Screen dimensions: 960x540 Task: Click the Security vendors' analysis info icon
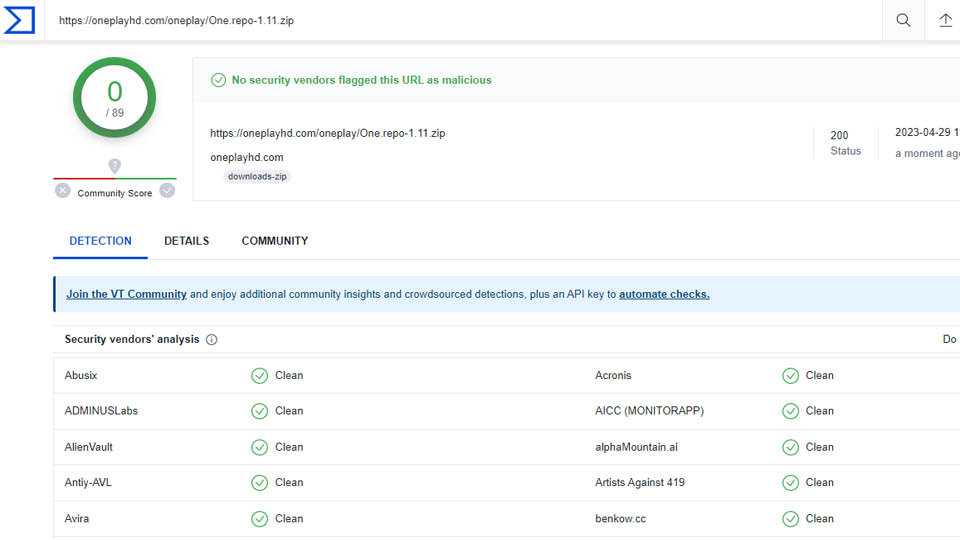pos(212,339)
